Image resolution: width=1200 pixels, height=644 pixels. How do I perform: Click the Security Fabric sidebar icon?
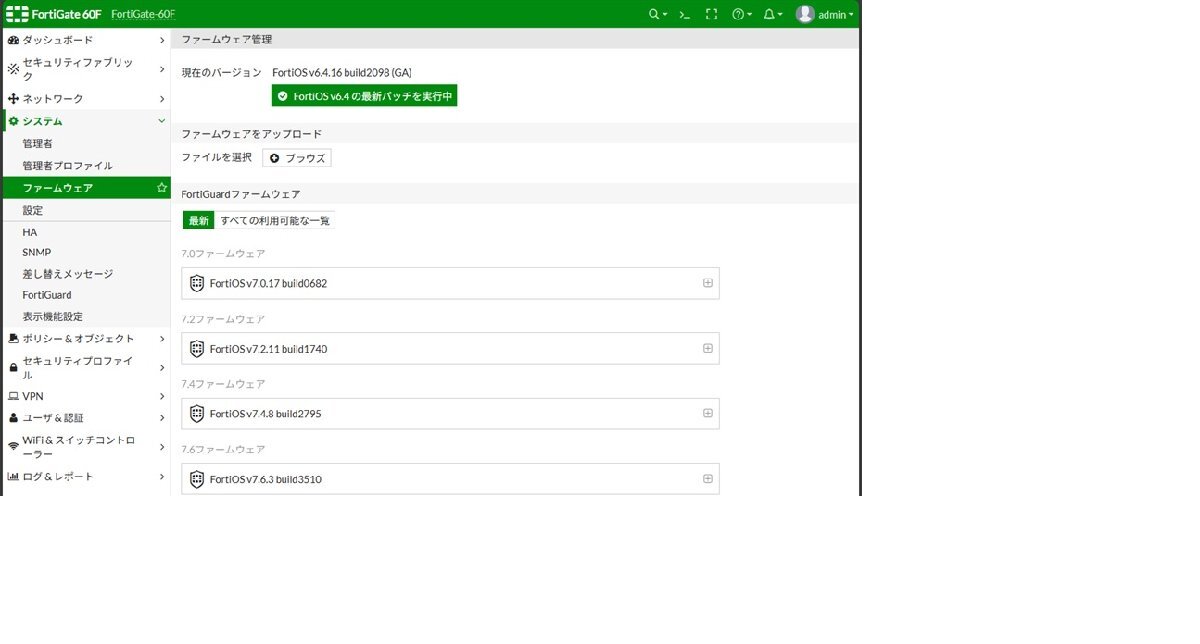point(13,69)
